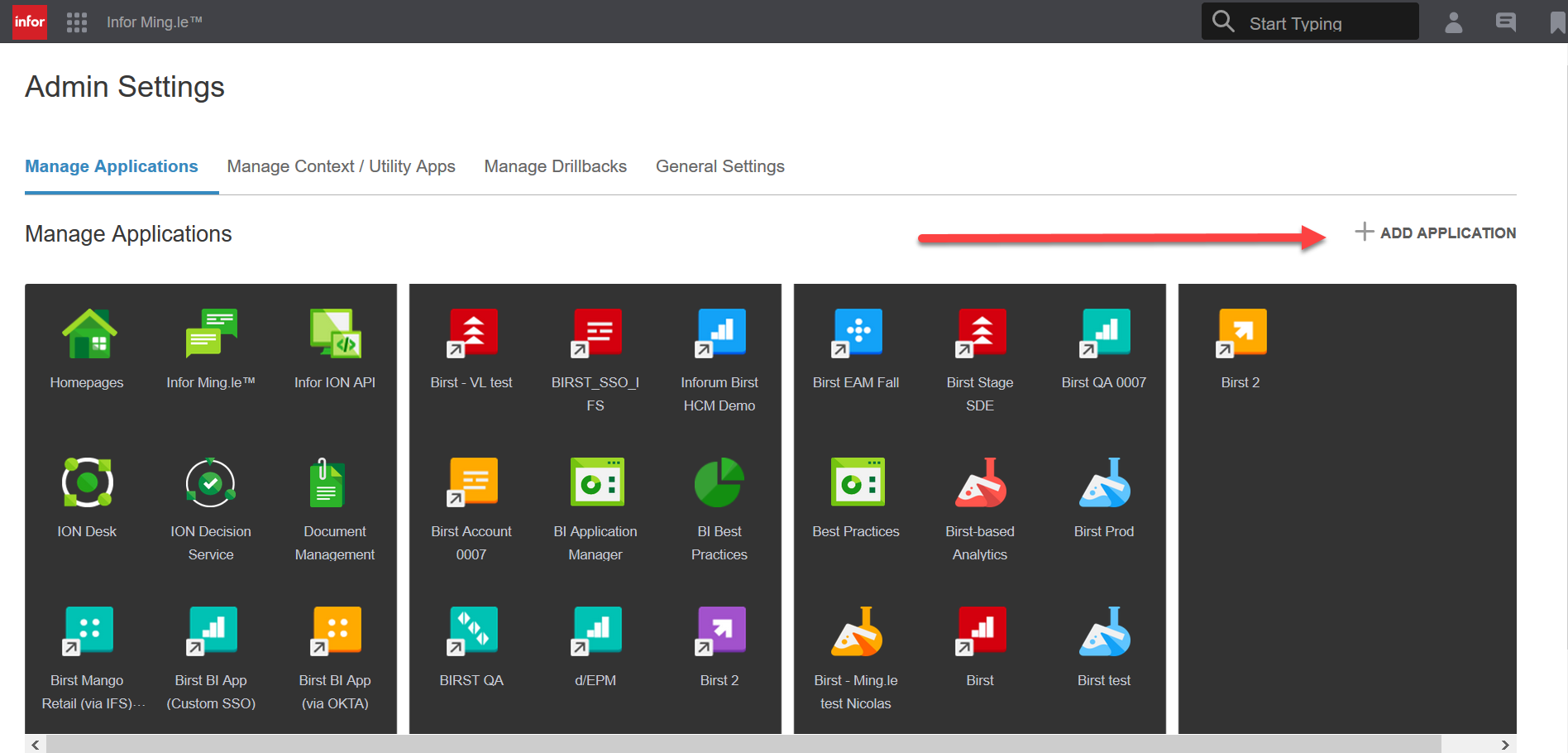The height and width of the screenshot is (753, 1568).
Task: Select the Infor ION API icon
Action: pyautogui.click(x=335, y=333)
